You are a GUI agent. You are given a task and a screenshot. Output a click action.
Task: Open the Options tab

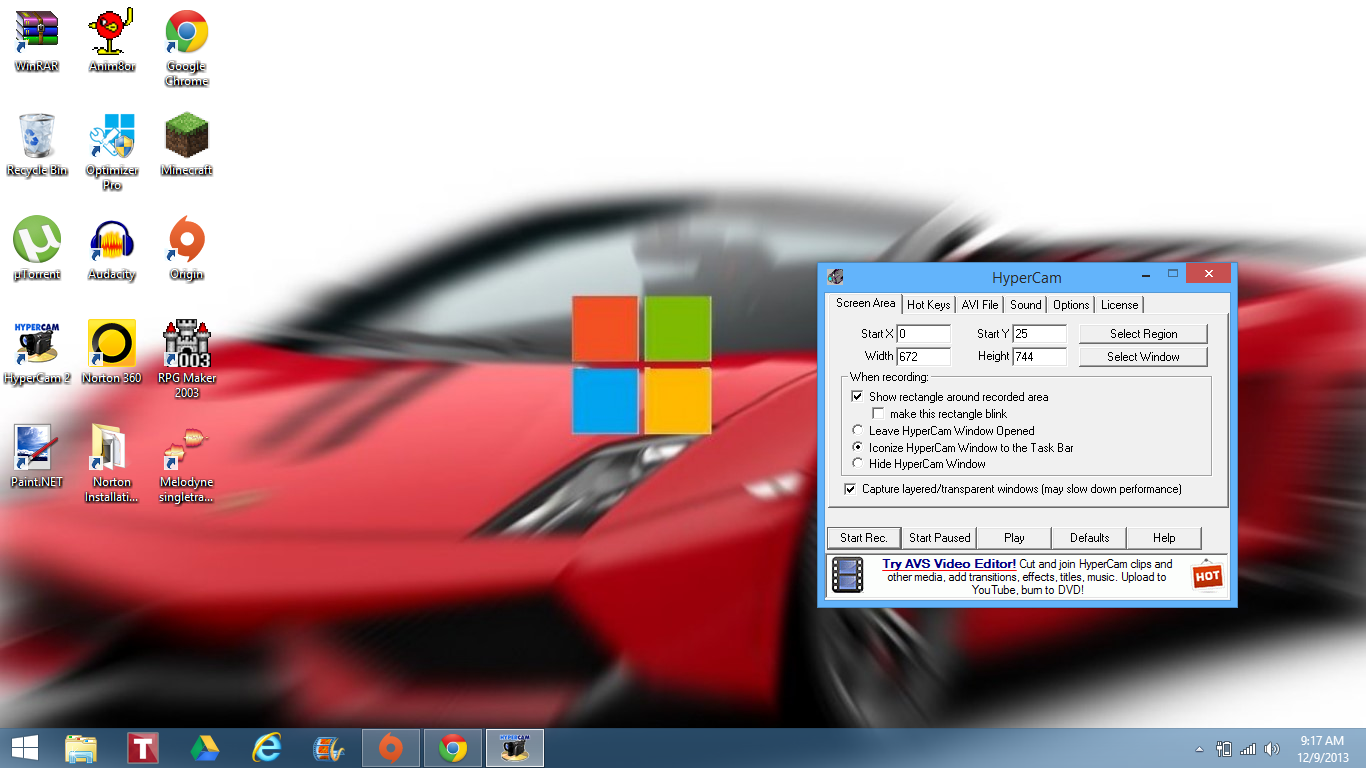point(1071,305)
